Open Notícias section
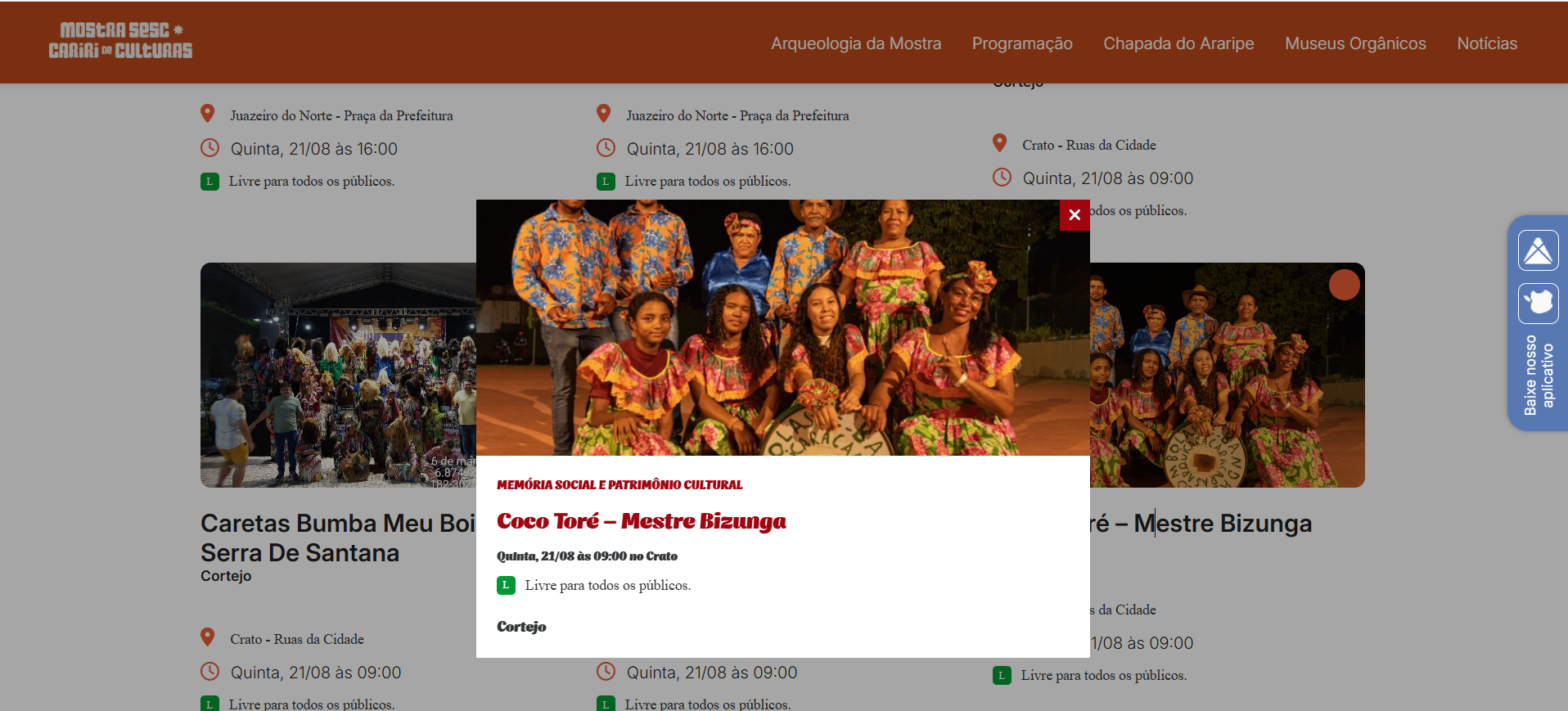The height and width of the screenshot is (711, 1568). point(1487,43)
